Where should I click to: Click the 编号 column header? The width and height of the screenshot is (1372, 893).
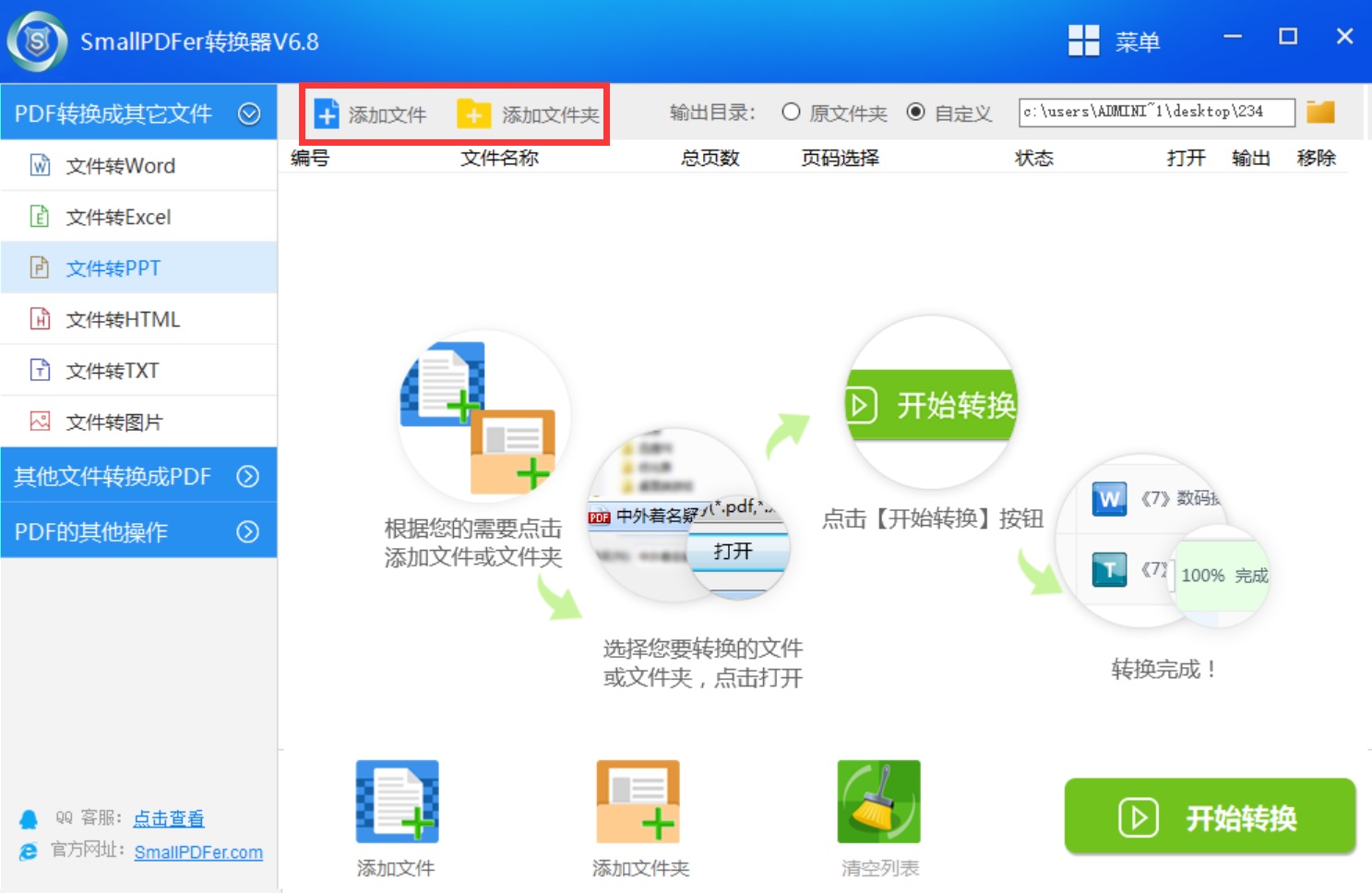pos(310,158)
